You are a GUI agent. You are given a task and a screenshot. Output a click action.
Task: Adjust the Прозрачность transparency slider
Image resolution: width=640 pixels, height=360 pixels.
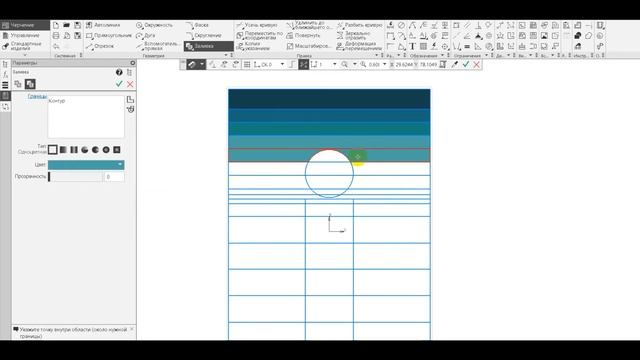coord(75,176)
